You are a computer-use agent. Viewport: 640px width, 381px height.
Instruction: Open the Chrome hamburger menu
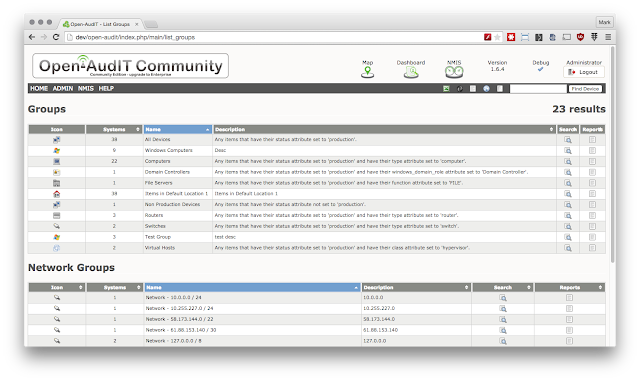[x=608, y=37]
